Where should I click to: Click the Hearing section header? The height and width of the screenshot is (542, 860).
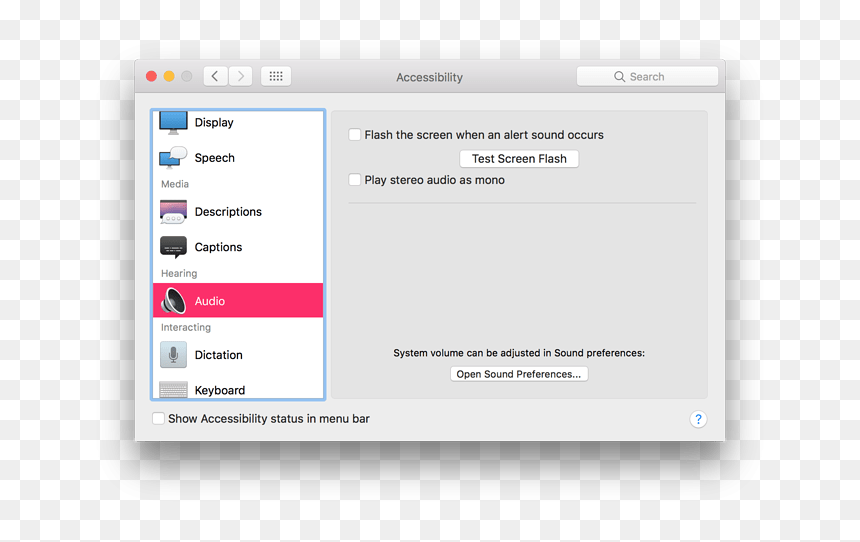click(x=179, y=273)
